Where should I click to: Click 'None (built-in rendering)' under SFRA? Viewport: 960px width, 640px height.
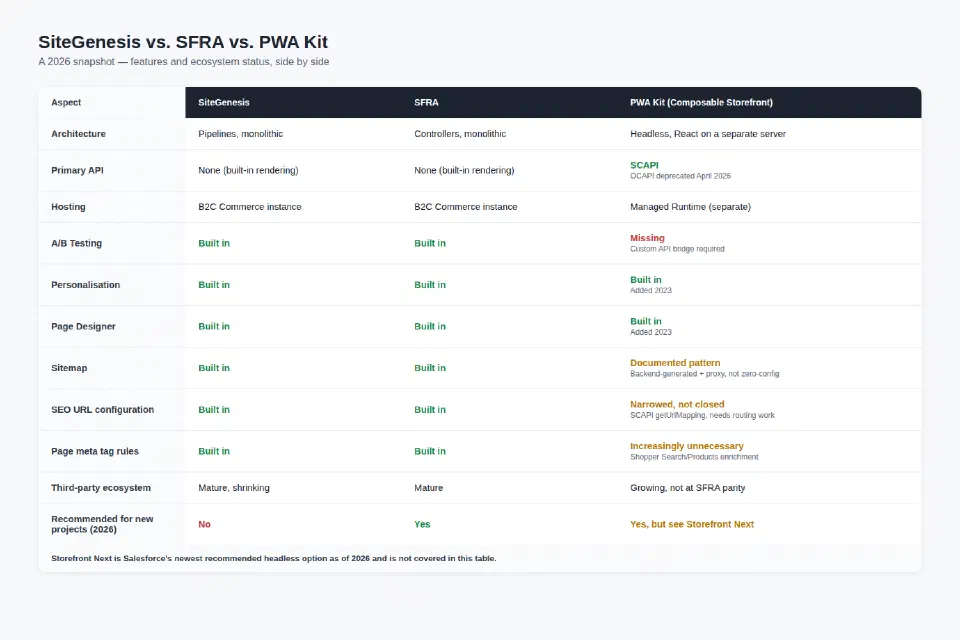pyautogui.click(x=464, y=170)
